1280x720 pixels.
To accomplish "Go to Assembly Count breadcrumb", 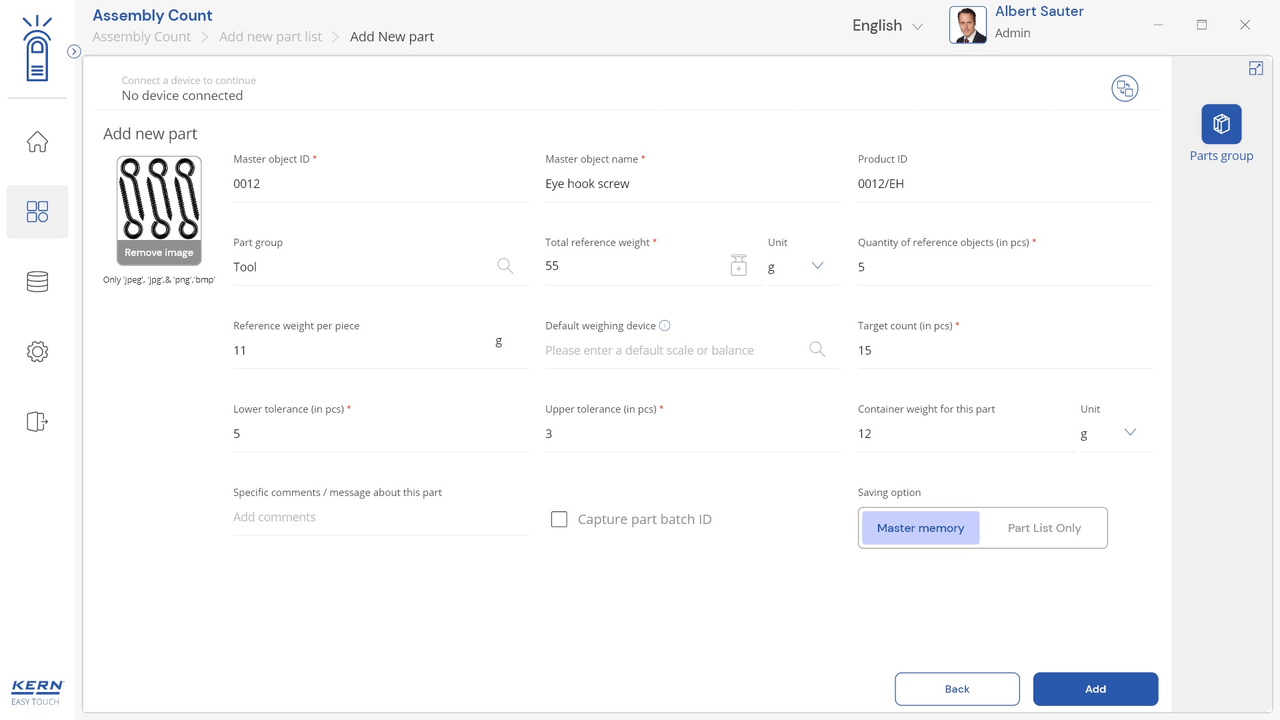I will pyautogui.click(x=141, y=37).
